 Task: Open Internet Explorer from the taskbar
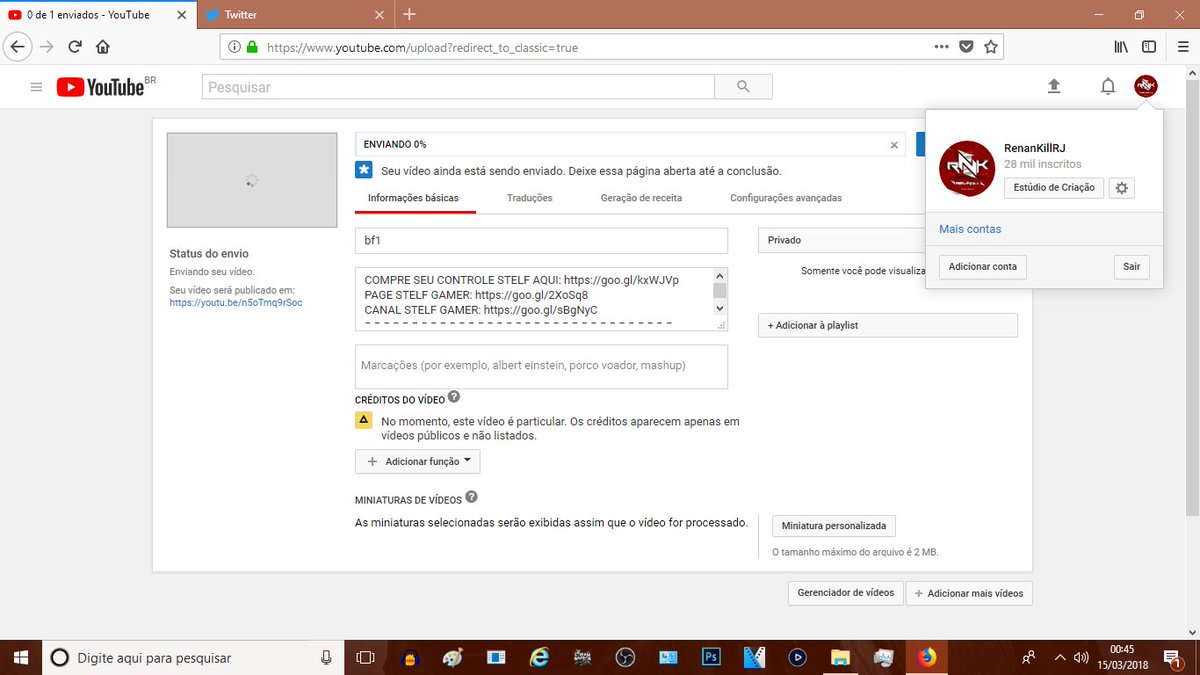(x=540, y=657)
